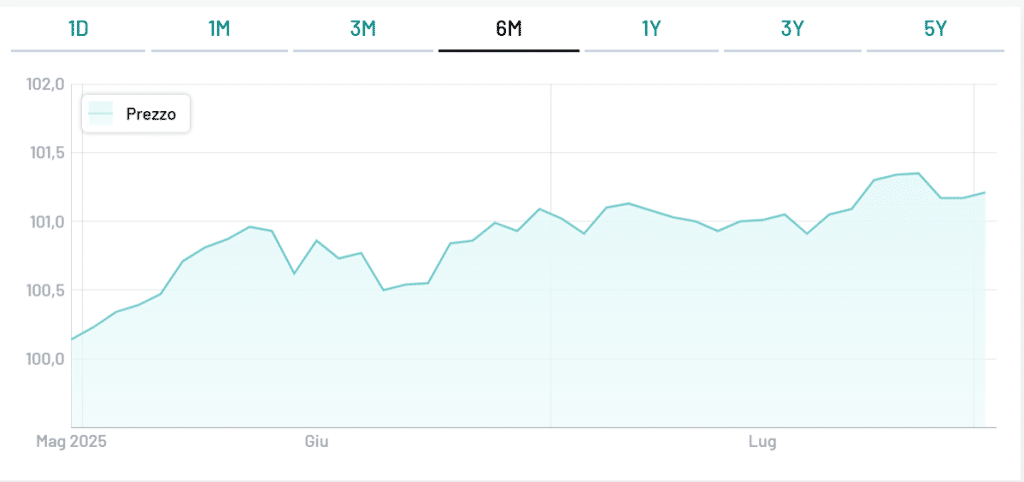Toggle the Prezzo series legend label

click(x=151, y=114)
